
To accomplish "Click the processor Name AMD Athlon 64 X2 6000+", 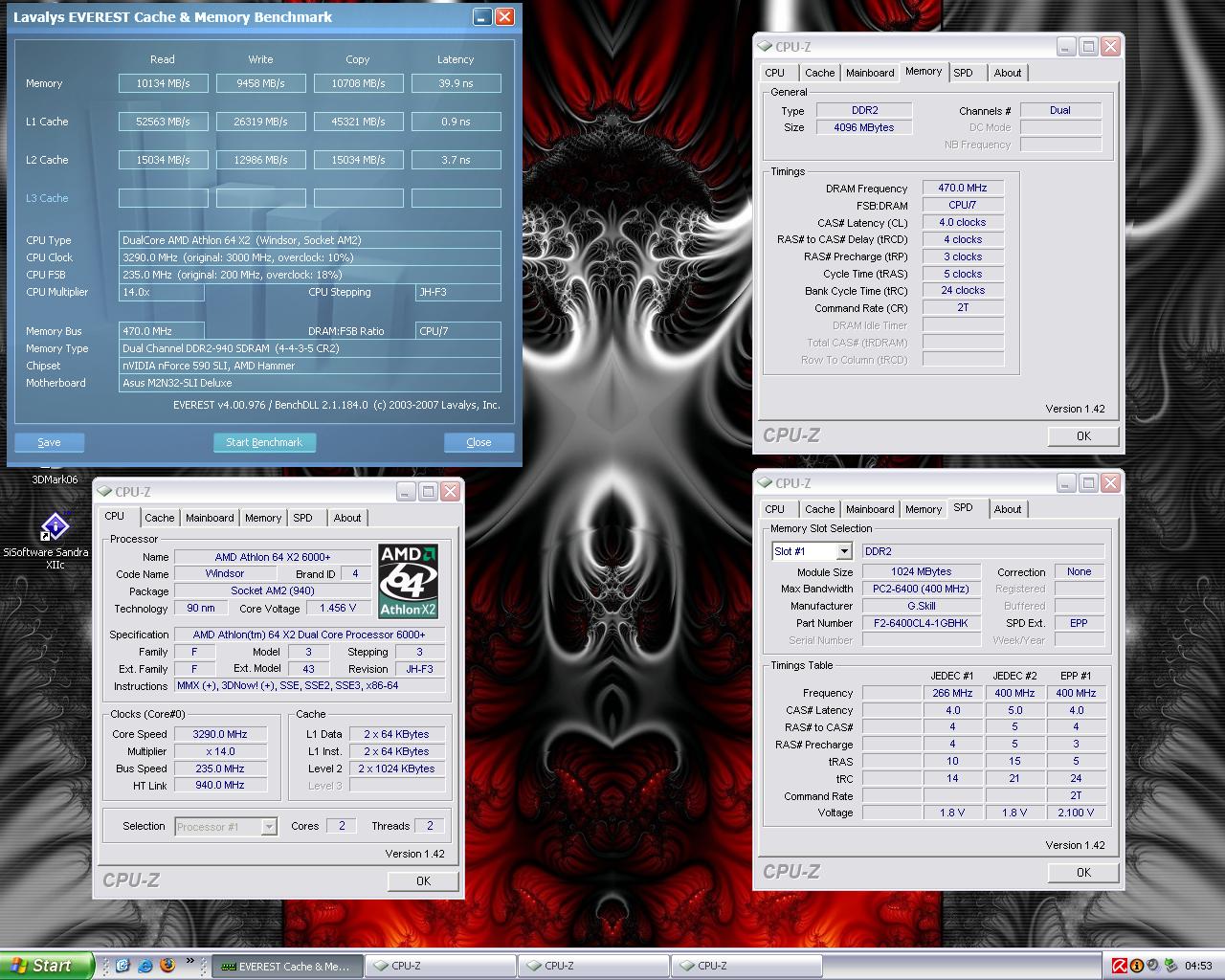I will (273, 557).
